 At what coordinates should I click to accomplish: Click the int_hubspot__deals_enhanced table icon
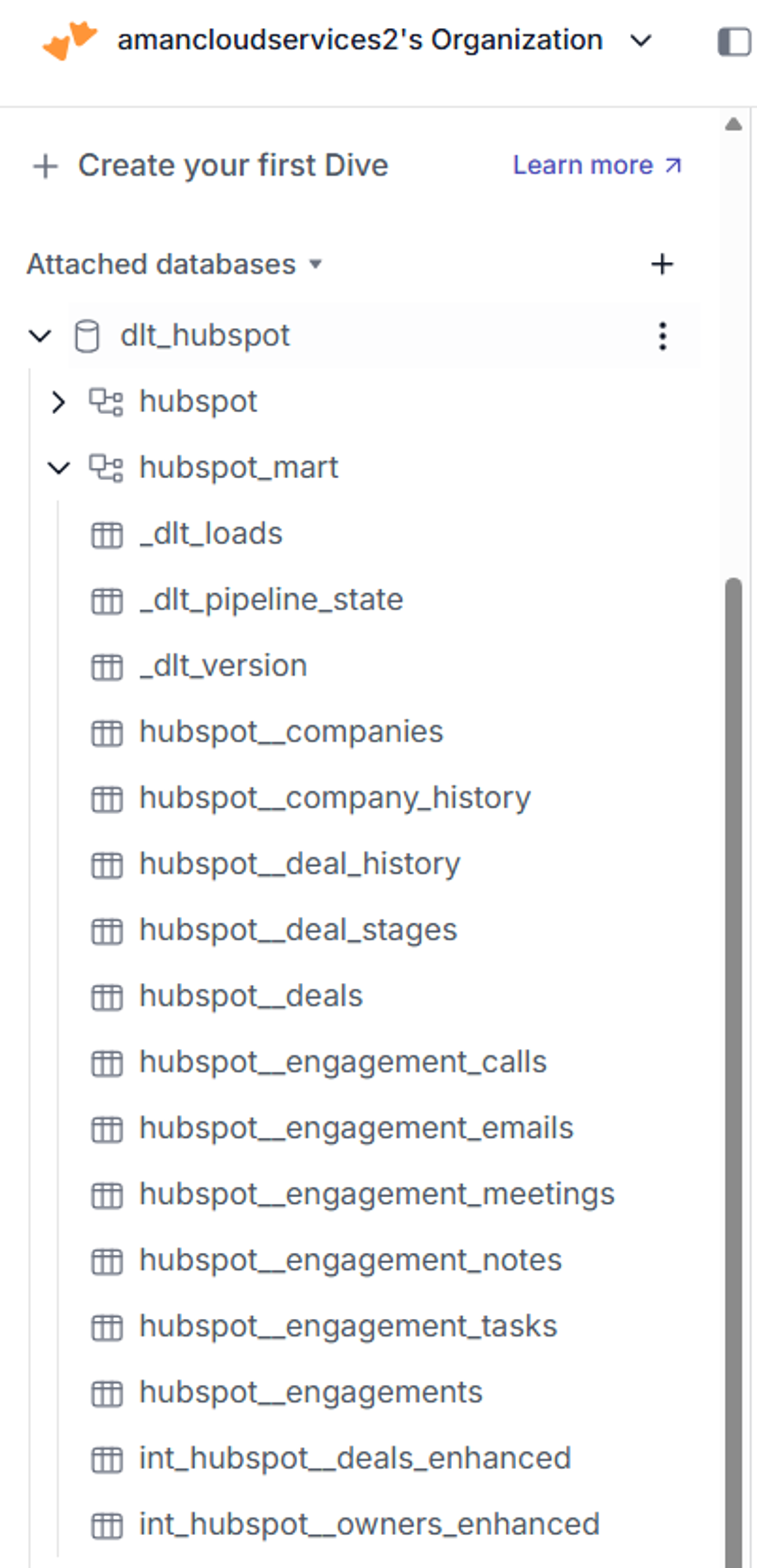[107, 1460]
